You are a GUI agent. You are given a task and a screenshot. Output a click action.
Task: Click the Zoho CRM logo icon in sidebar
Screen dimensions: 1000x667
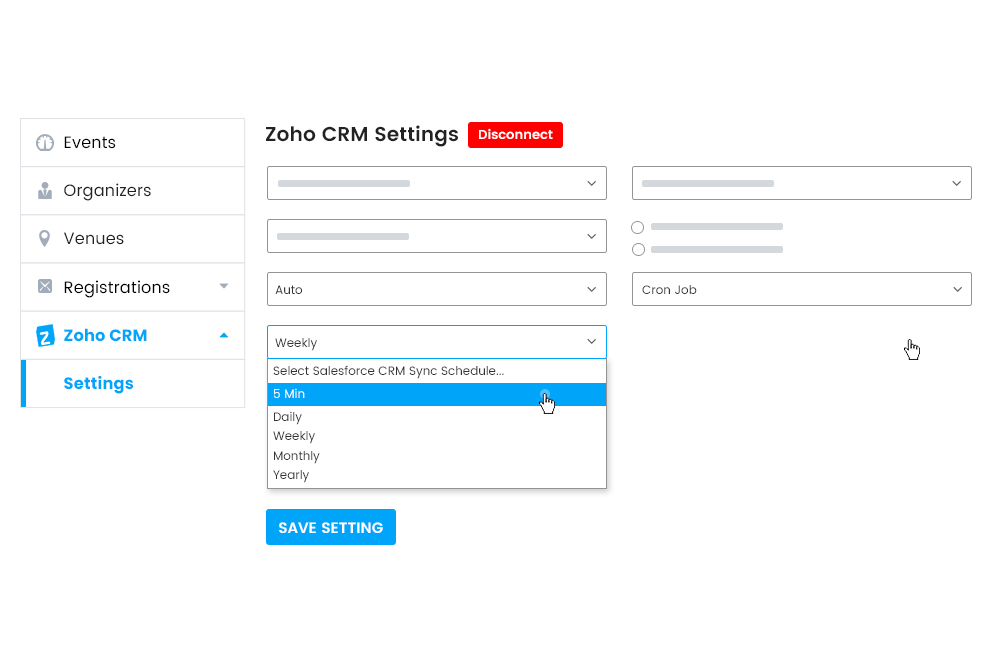[44, 335]
